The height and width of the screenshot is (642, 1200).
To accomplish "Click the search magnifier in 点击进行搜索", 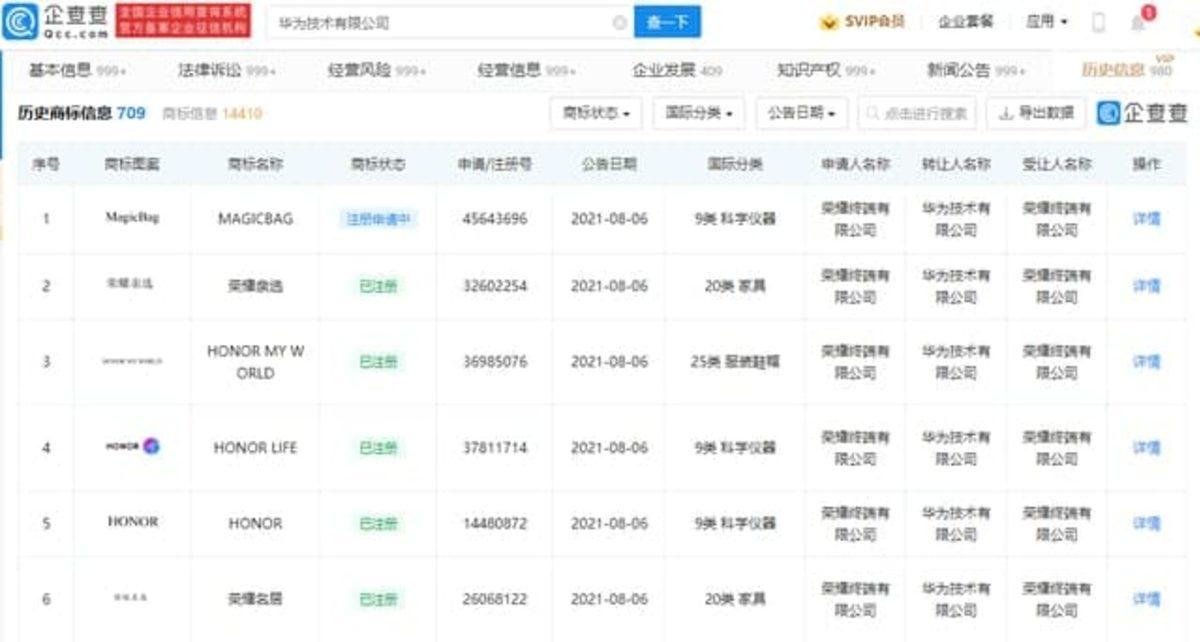I will coord(872,114).
